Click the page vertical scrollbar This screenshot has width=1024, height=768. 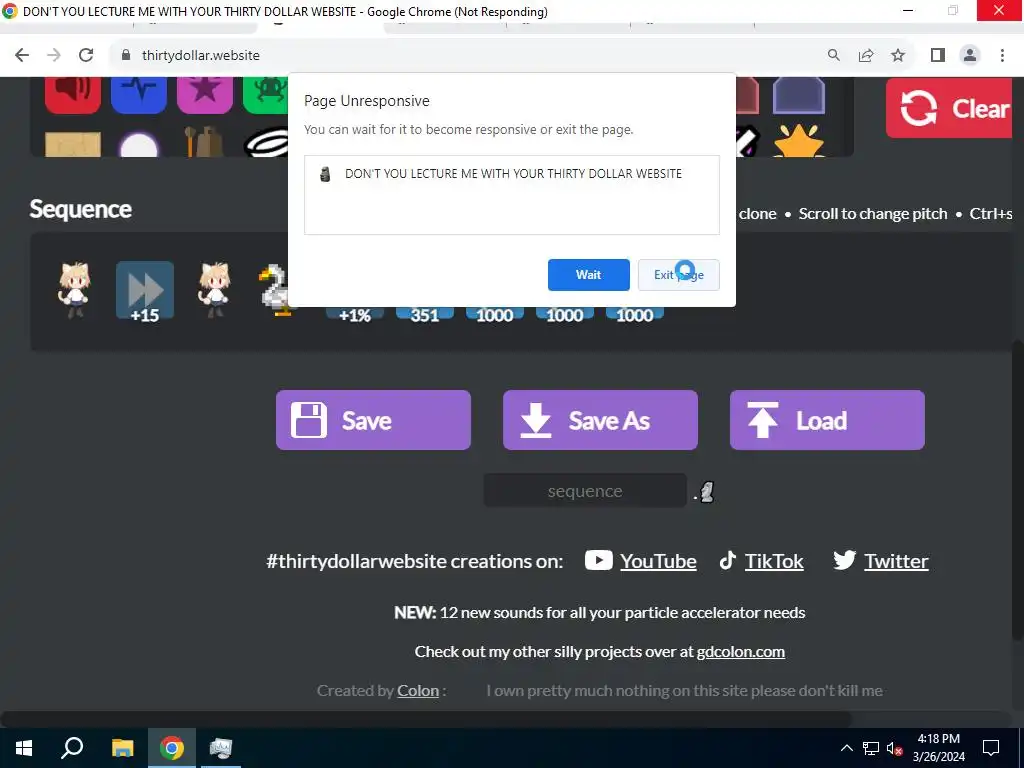(1017, 490)
